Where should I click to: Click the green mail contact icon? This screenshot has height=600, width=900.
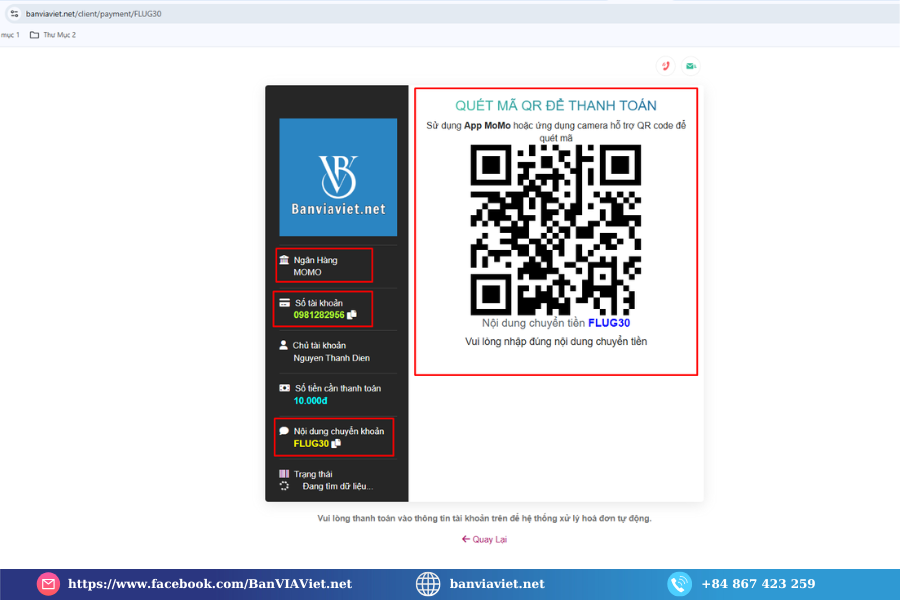690,66
